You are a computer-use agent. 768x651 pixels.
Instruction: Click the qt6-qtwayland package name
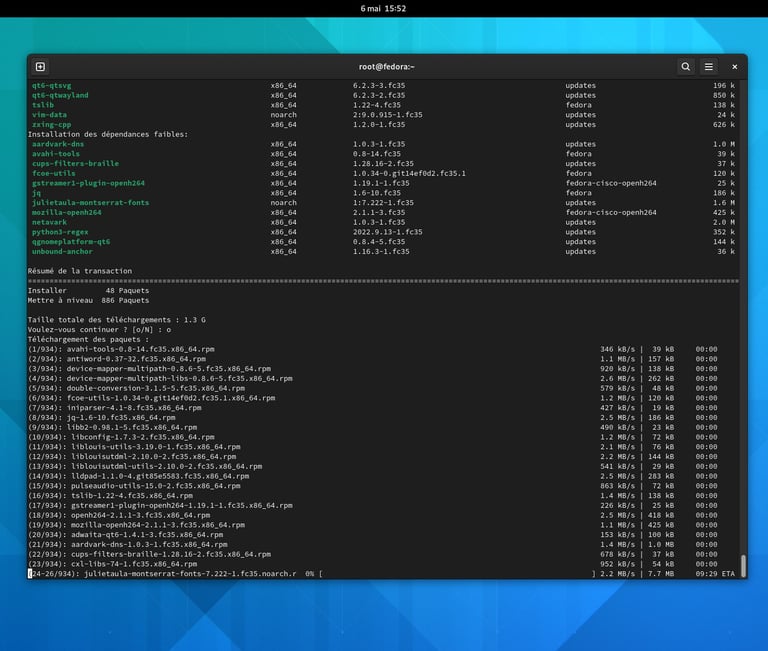pos(60,95)
